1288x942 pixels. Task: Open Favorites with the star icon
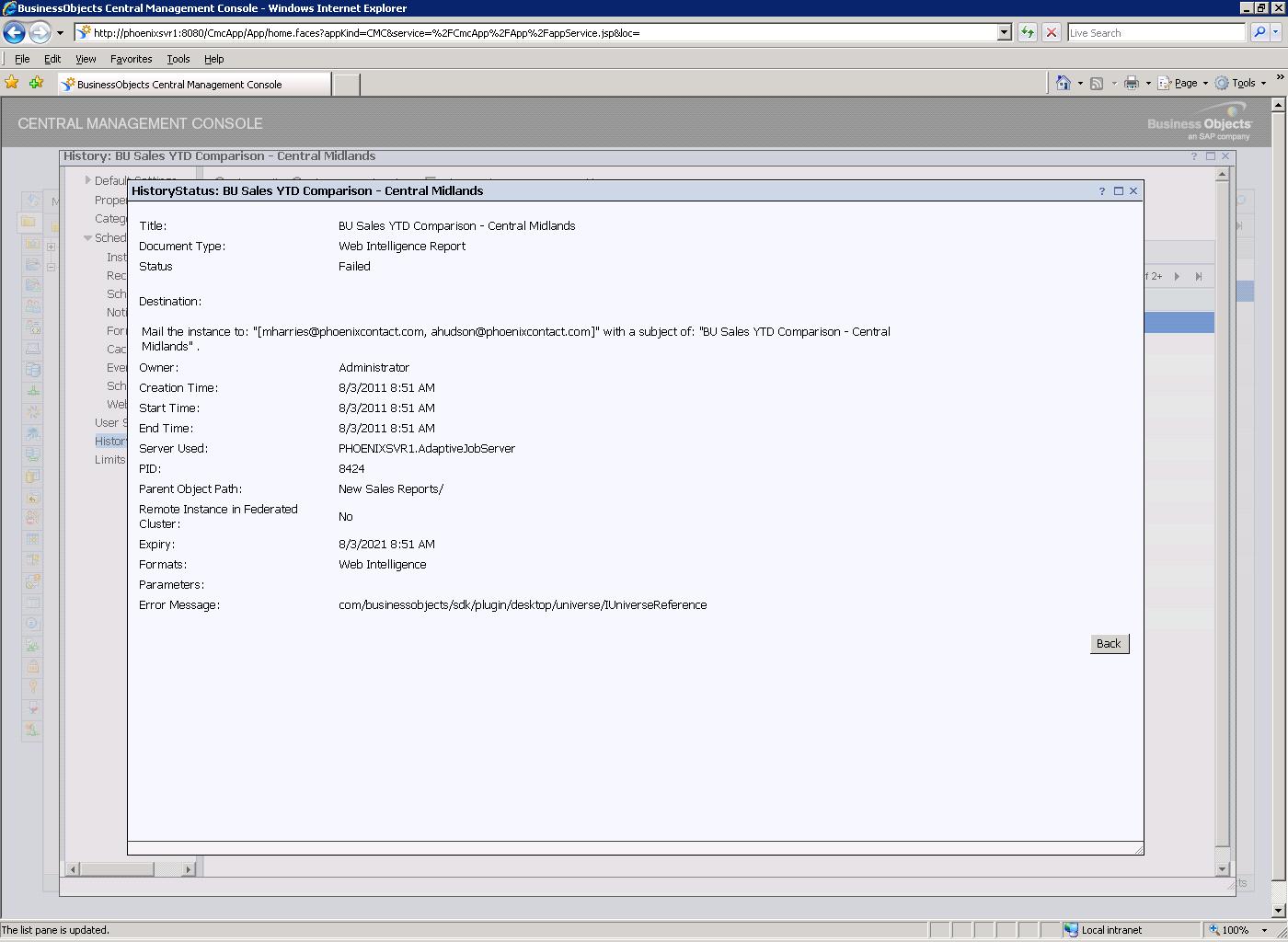(x=12, y=82)
